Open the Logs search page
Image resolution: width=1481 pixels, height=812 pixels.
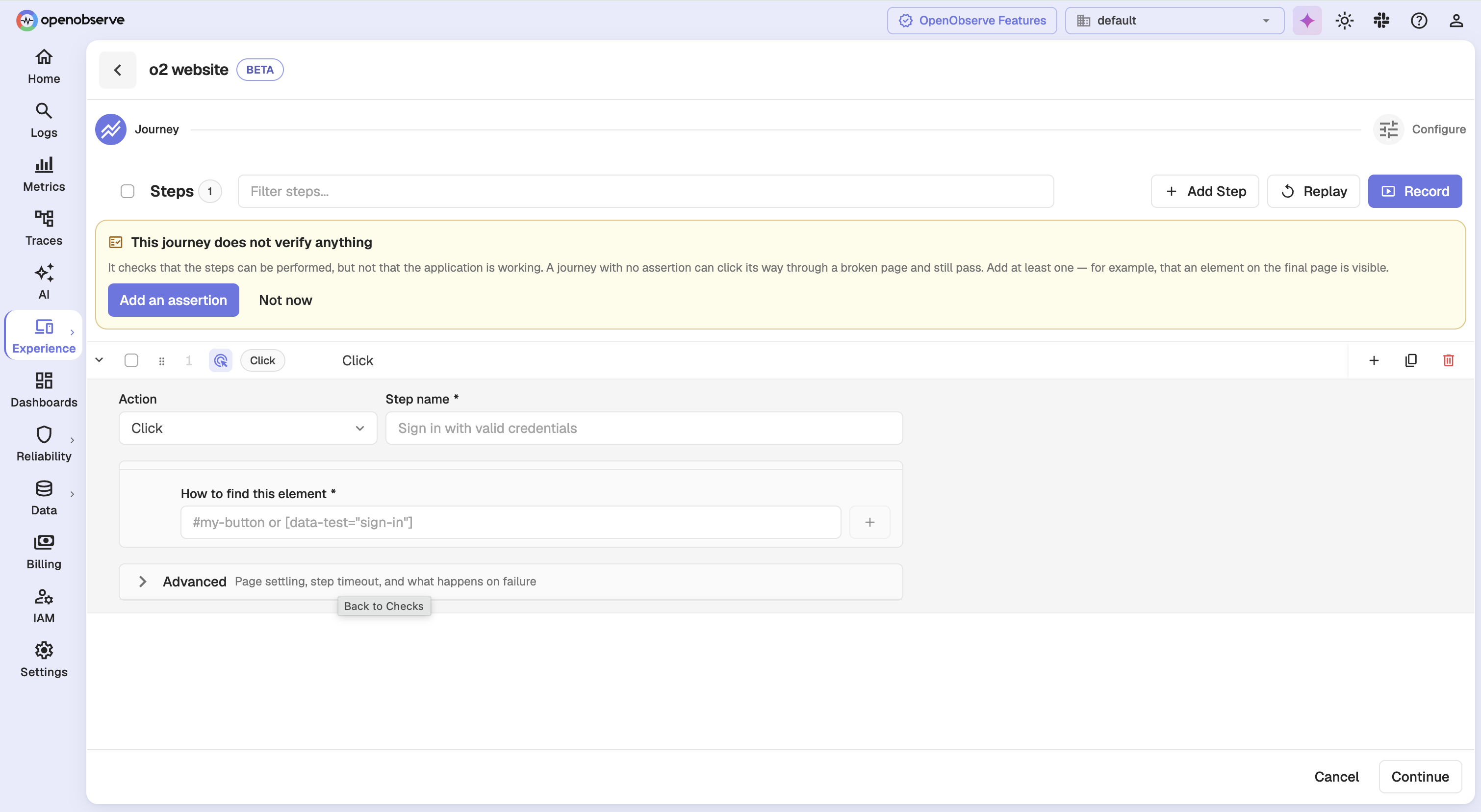coord(44,121)
